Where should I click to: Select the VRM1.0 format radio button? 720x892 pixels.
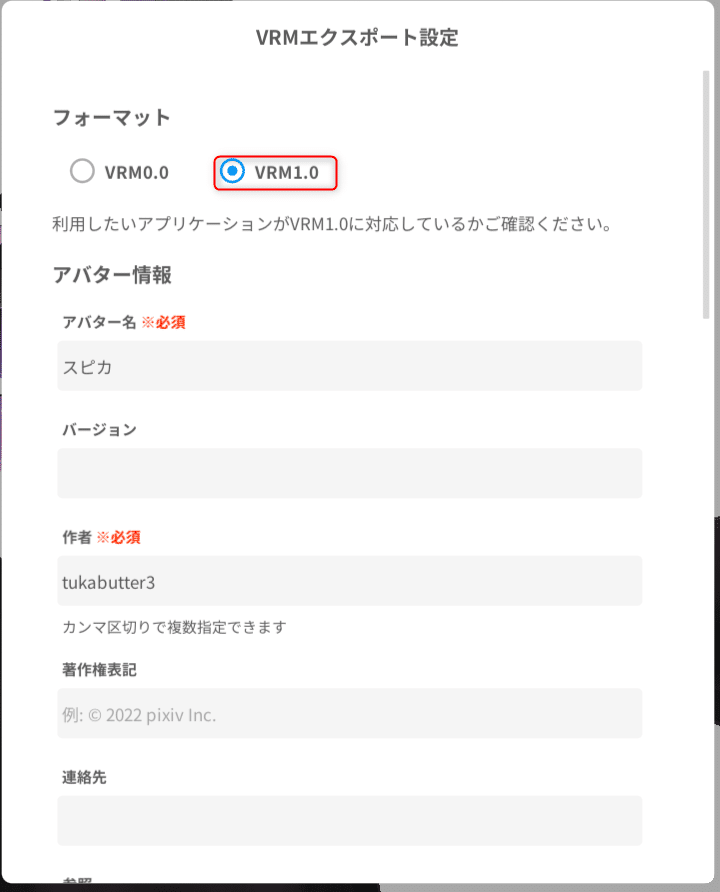point(233,172)
